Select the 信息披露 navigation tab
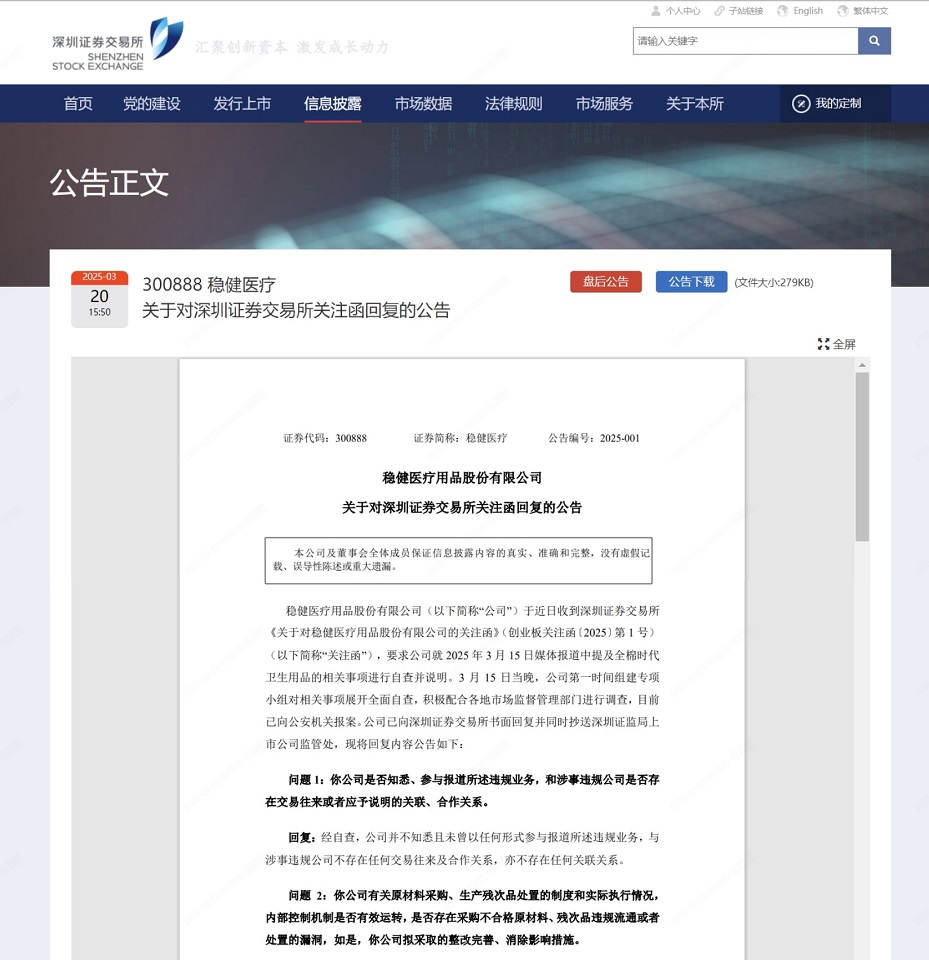Image resolution: width=929 pixels, height=960 pixels. tap(331, 103)
